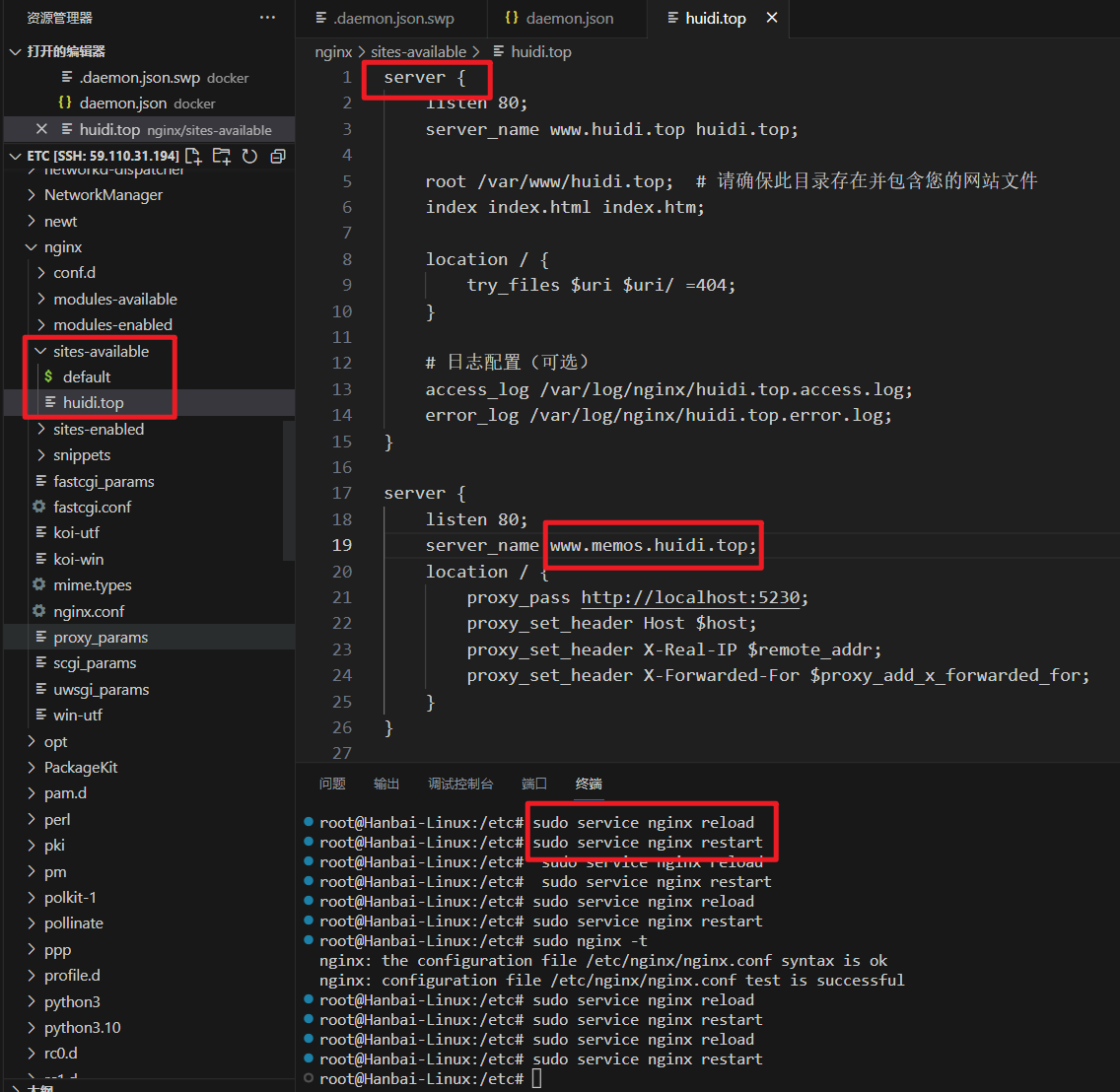Open the explorer more actions ellipsis
Viewport: 1120px width, 1092px height.
click(x=267, y=18)
